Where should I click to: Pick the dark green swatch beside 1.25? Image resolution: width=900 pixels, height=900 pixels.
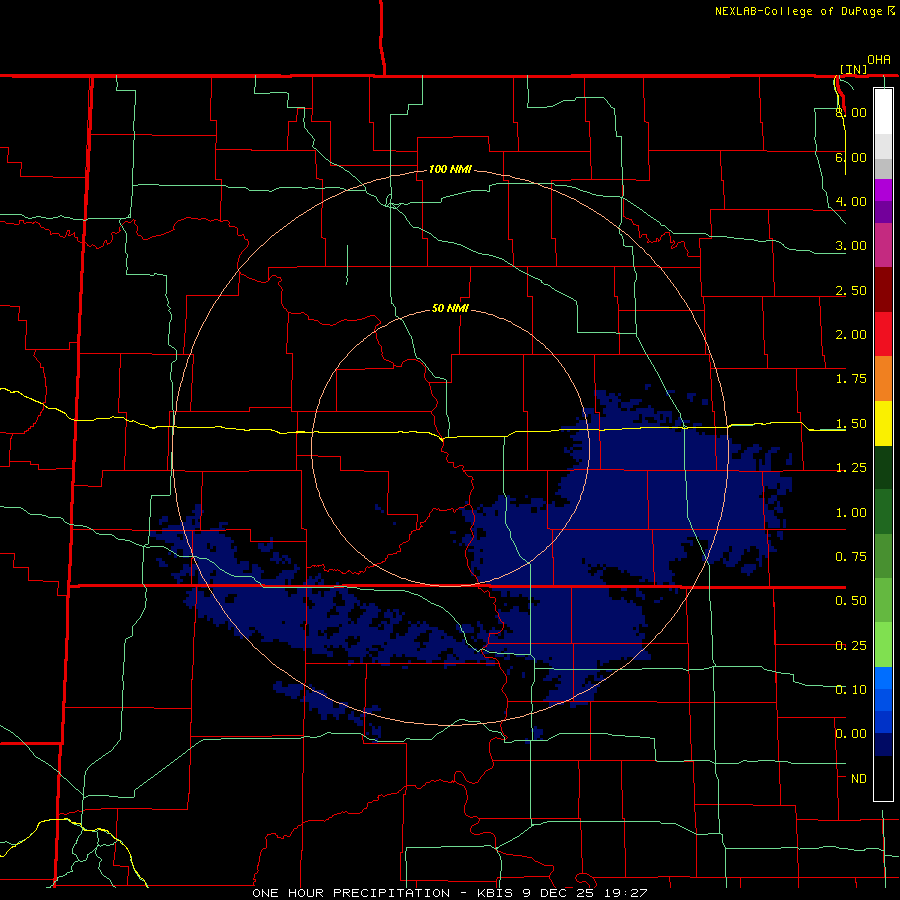[x=883, y=468]
